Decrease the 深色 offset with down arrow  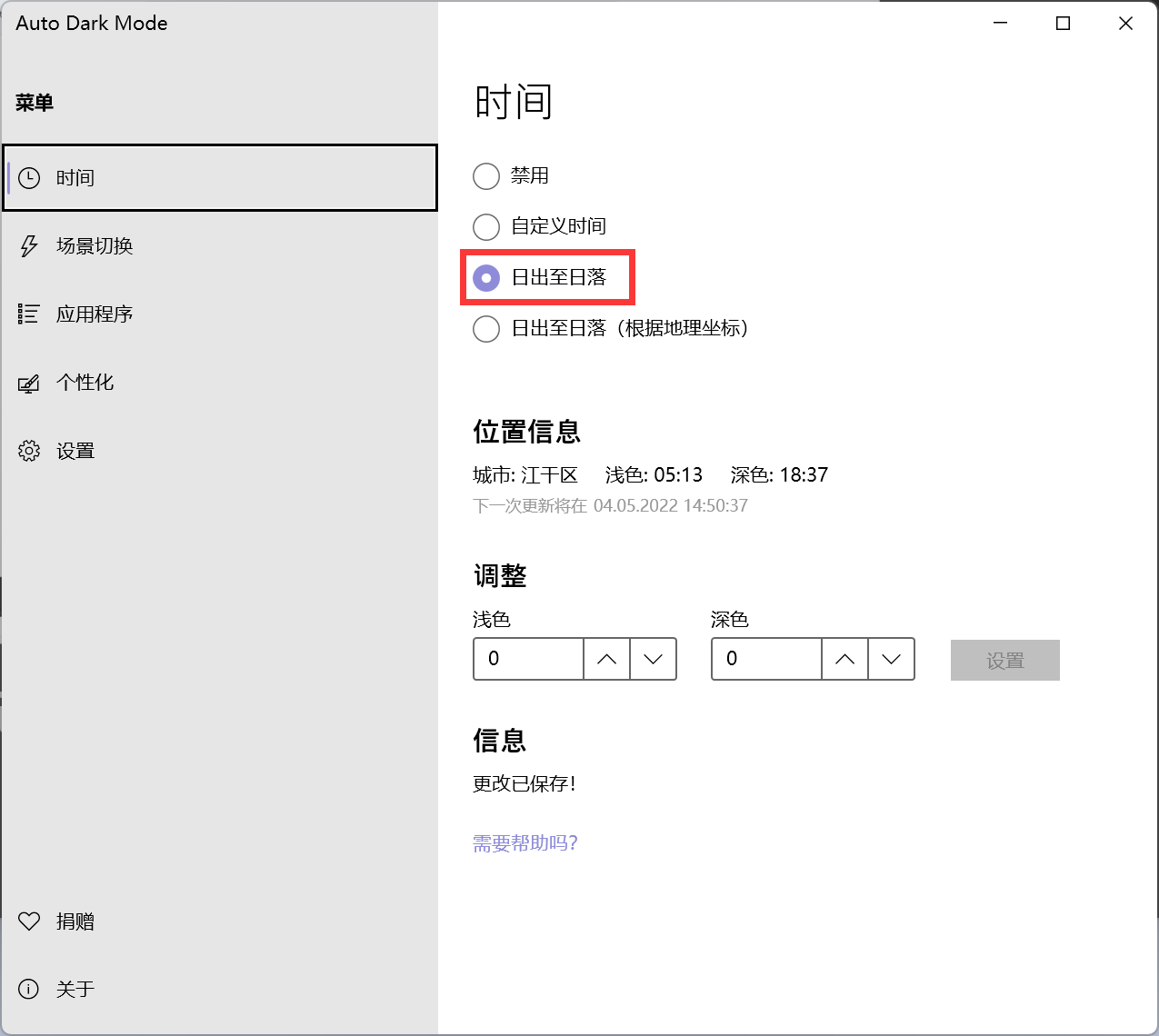pyautogui.click(x=891, y=659)
